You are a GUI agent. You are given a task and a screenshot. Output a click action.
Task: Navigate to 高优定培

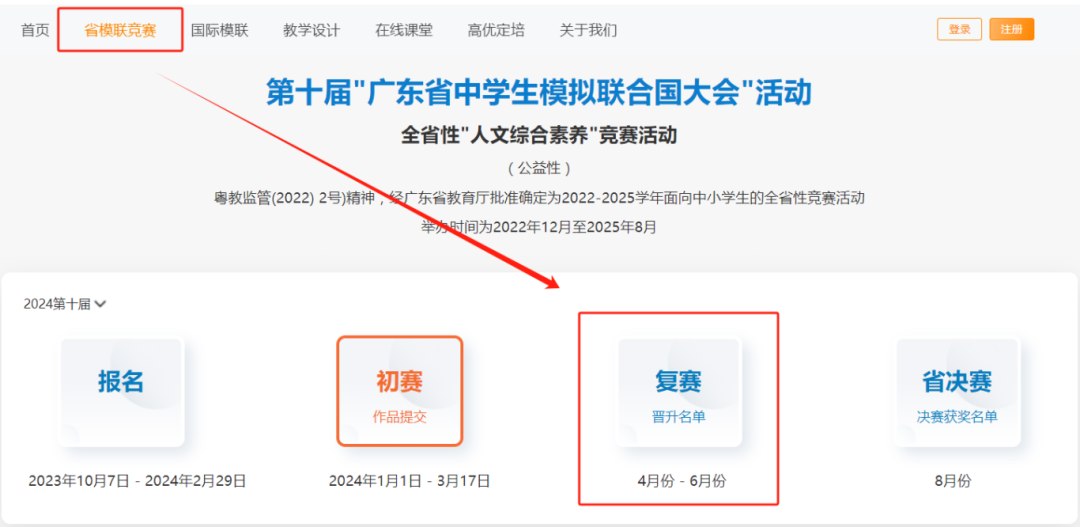[496, 30]
